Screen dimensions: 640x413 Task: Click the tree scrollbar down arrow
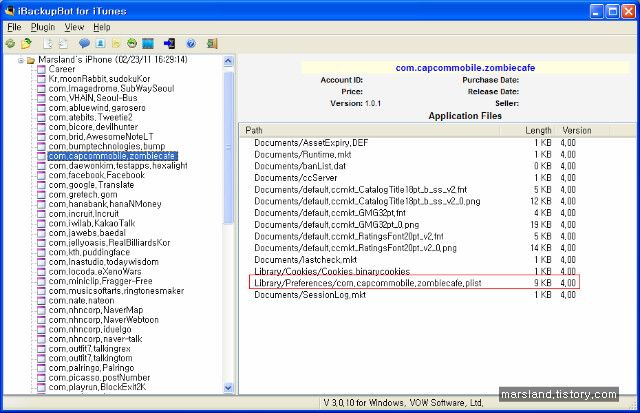click(x=228, y=388)
